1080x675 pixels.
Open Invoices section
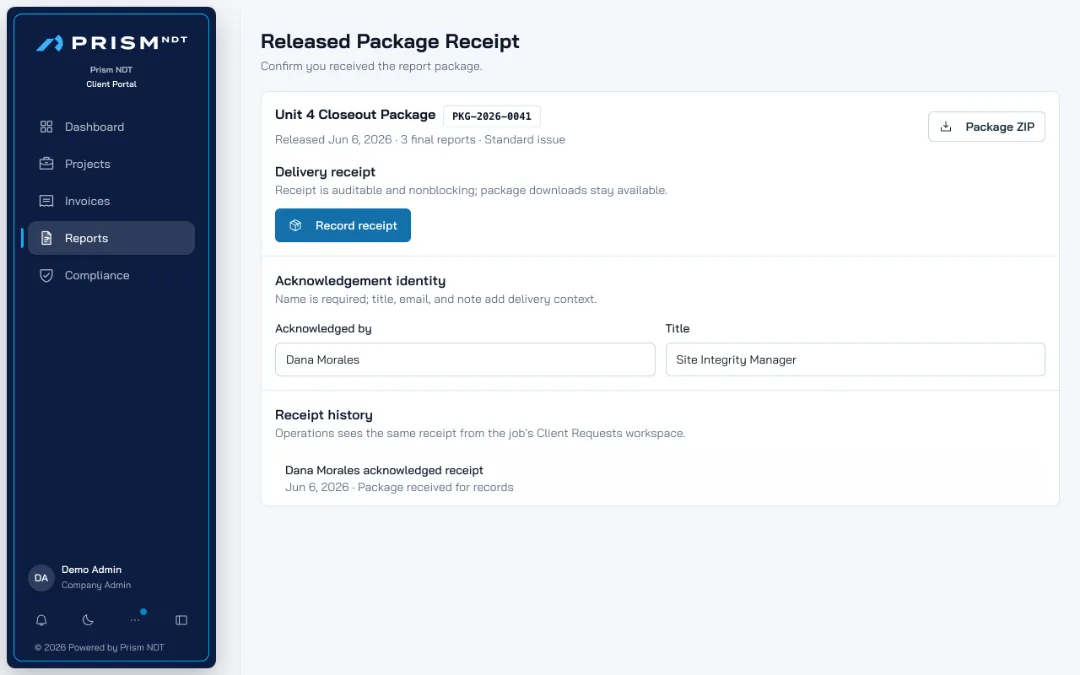pos(112,201)
